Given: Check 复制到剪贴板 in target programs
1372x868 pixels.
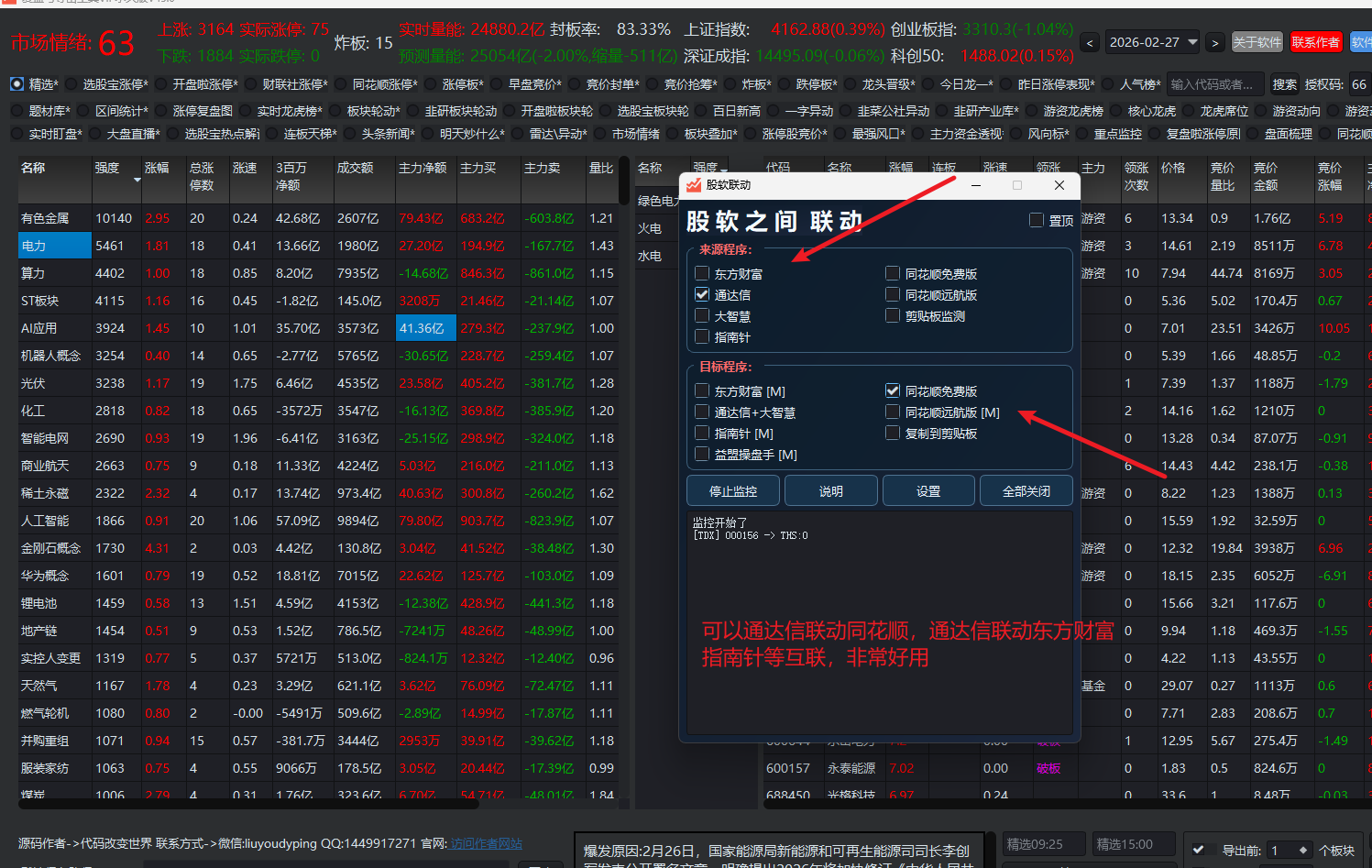Looking at the screenshot, I should click(893, 434).
